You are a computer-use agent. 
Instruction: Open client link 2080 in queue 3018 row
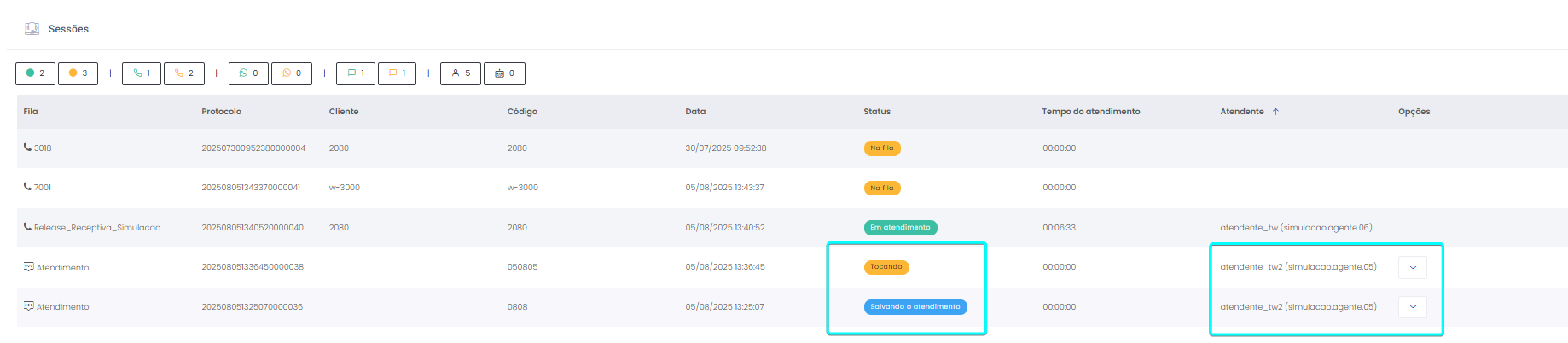[339, 148]
